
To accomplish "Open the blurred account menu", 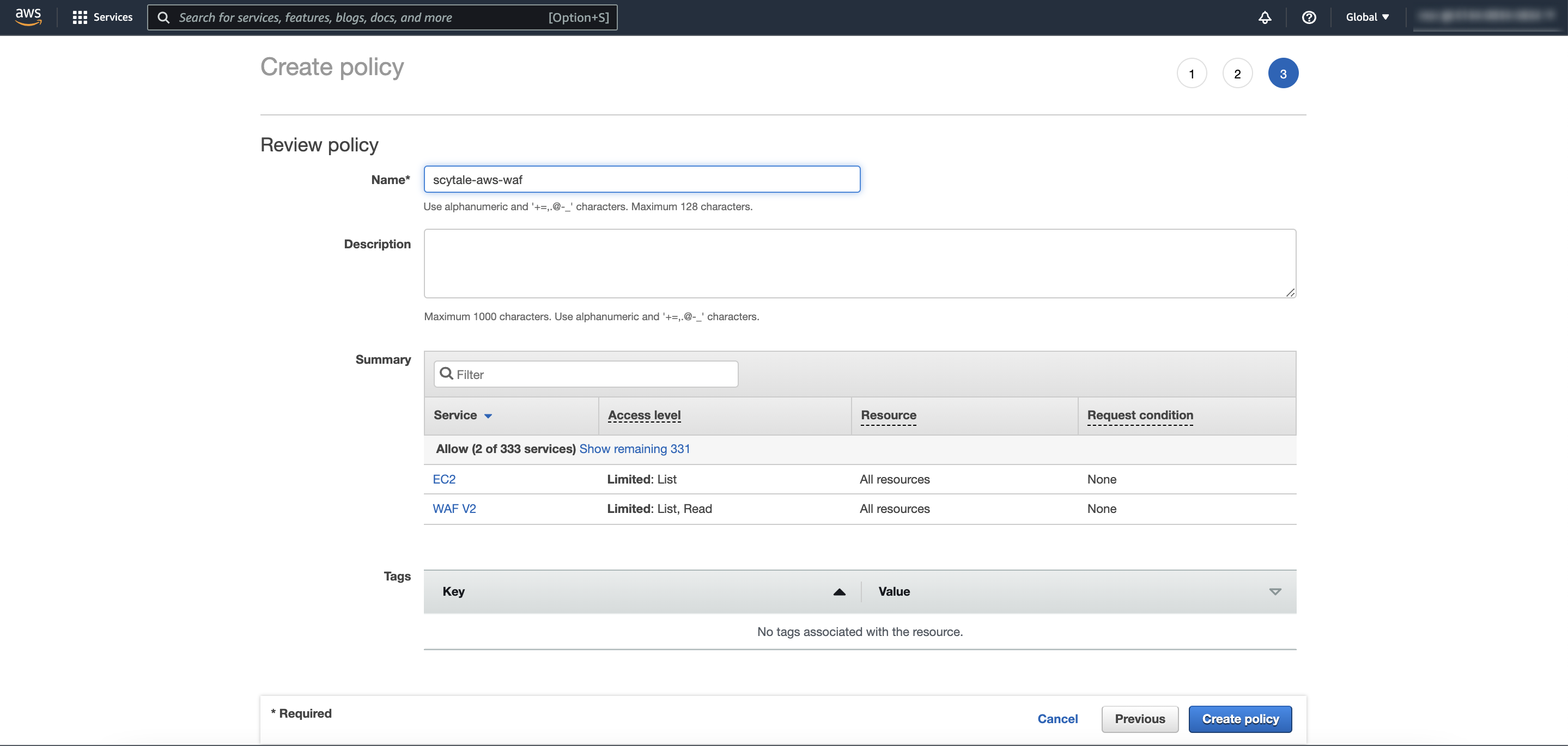I will click(1487, 16).
